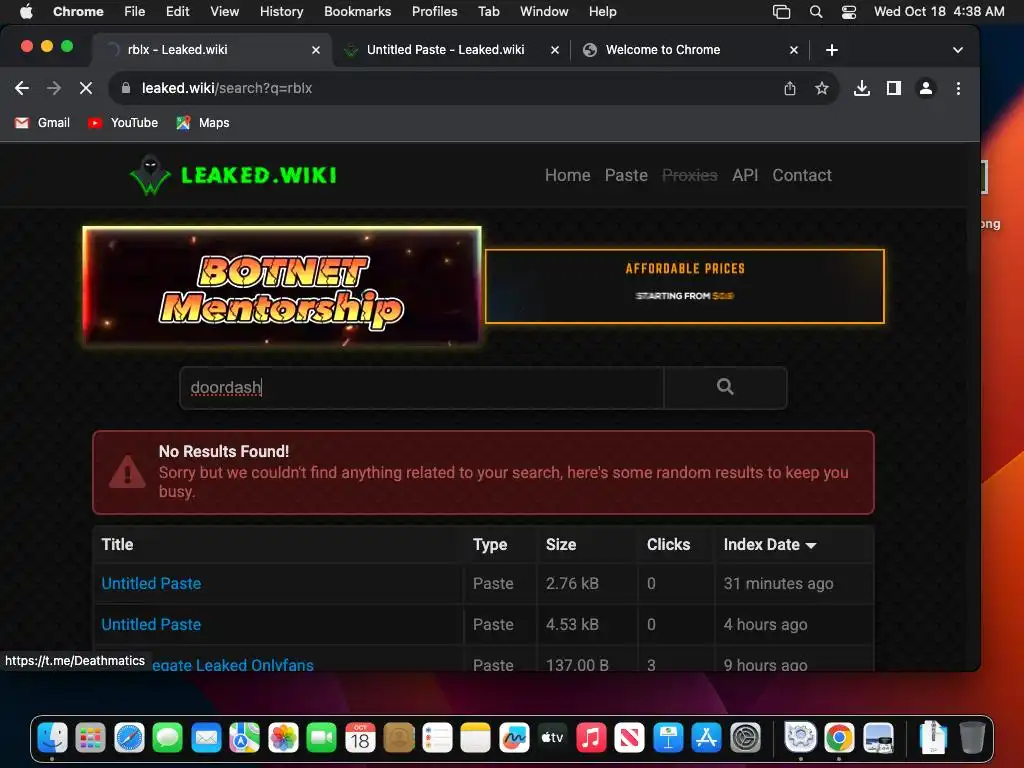The width and height of the screenshot is (1024, 768).
Task: Open FaceTime in the dock
Action: point(321,738)
